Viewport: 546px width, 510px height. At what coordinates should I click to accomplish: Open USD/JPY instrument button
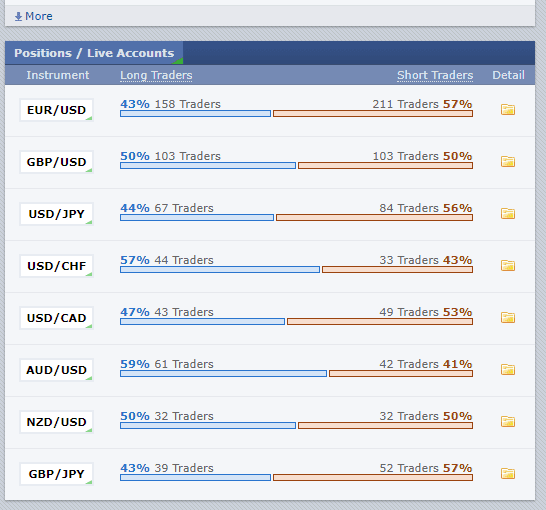point(56,214)
